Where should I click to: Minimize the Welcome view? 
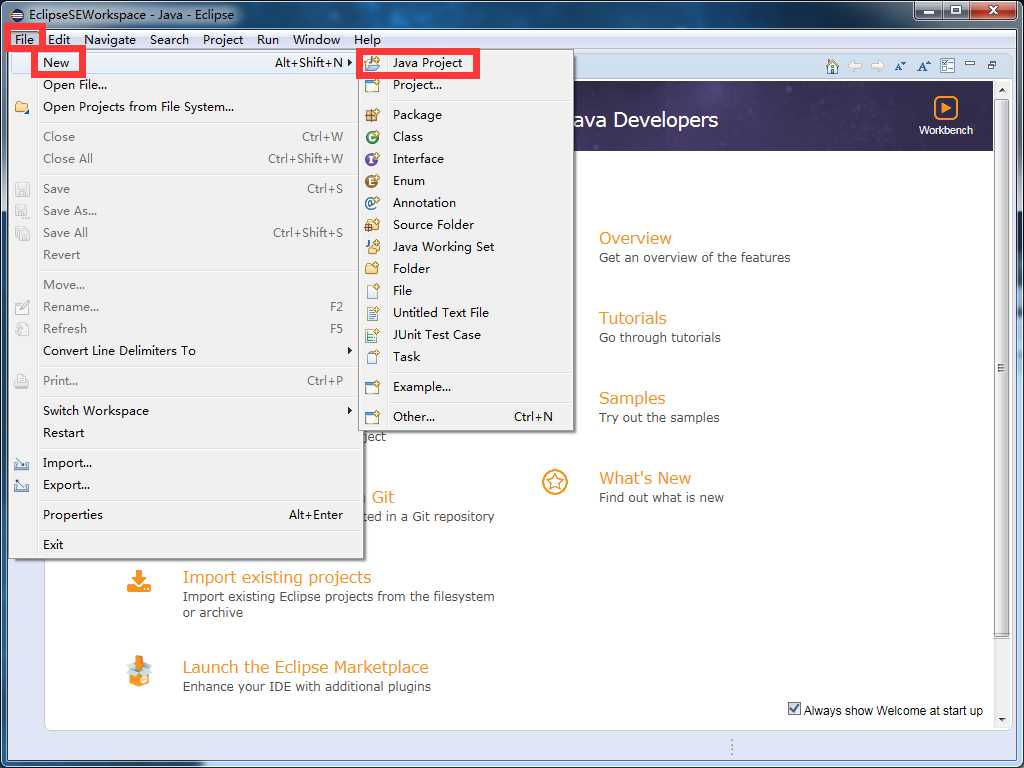pyautogui.click(x=970, y=64)
